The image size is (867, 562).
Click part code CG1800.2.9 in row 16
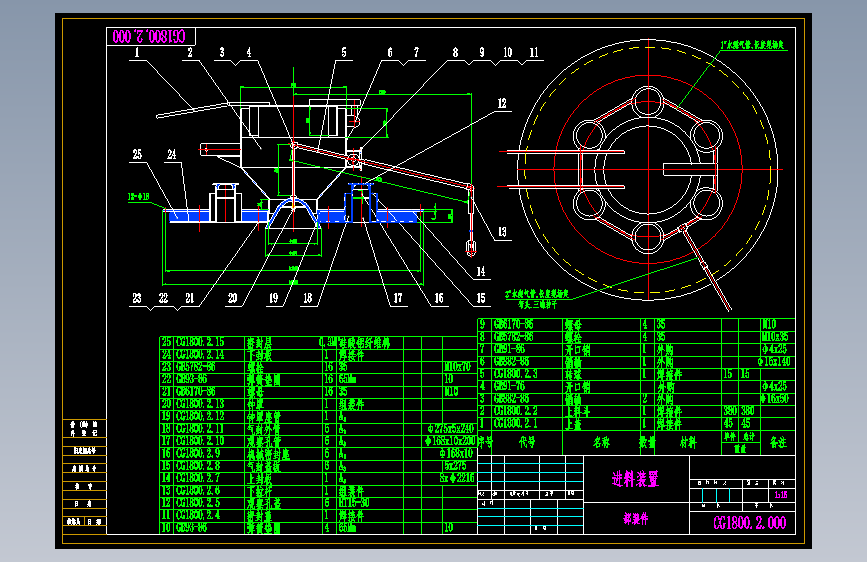point(198,454)
